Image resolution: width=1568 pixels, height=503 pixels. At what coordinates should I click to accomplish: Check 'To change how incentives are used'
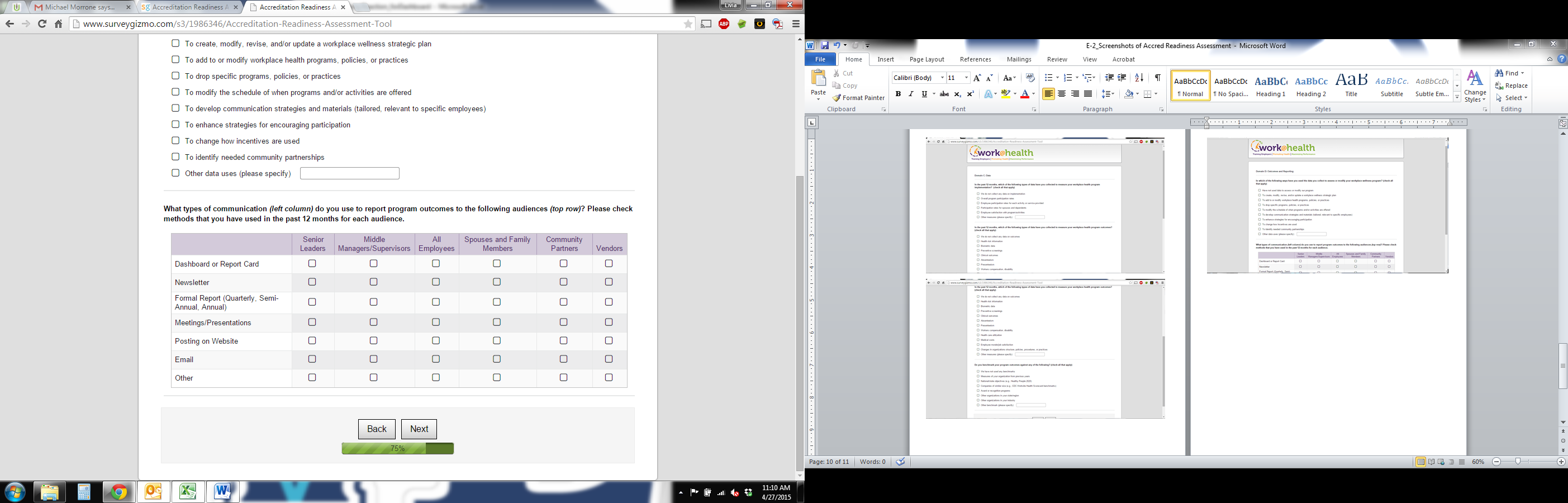(175, 141)
